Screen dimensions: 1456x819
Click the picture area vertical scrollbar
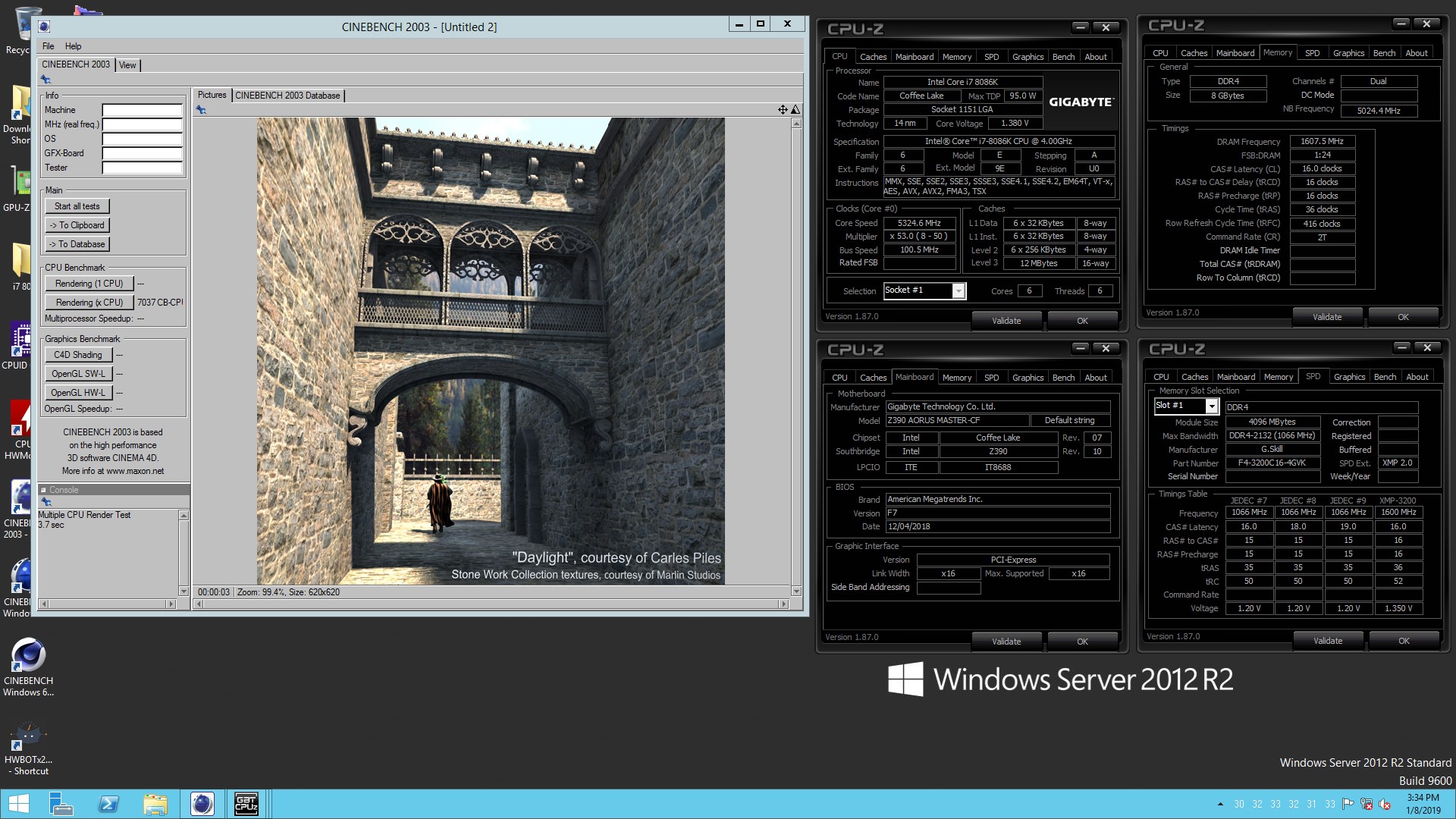click(x=795, y=357)
